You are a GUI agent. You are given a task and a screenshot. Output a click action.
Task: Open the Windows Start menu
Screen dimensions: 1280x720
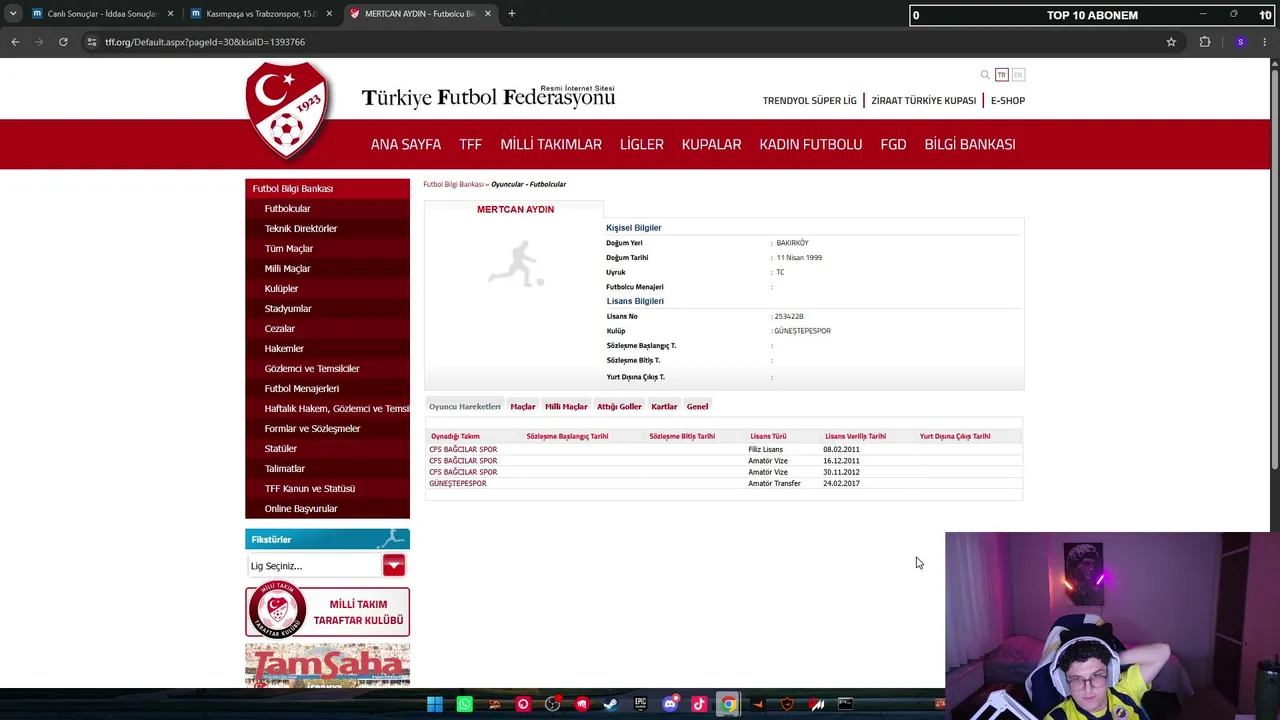435,704
